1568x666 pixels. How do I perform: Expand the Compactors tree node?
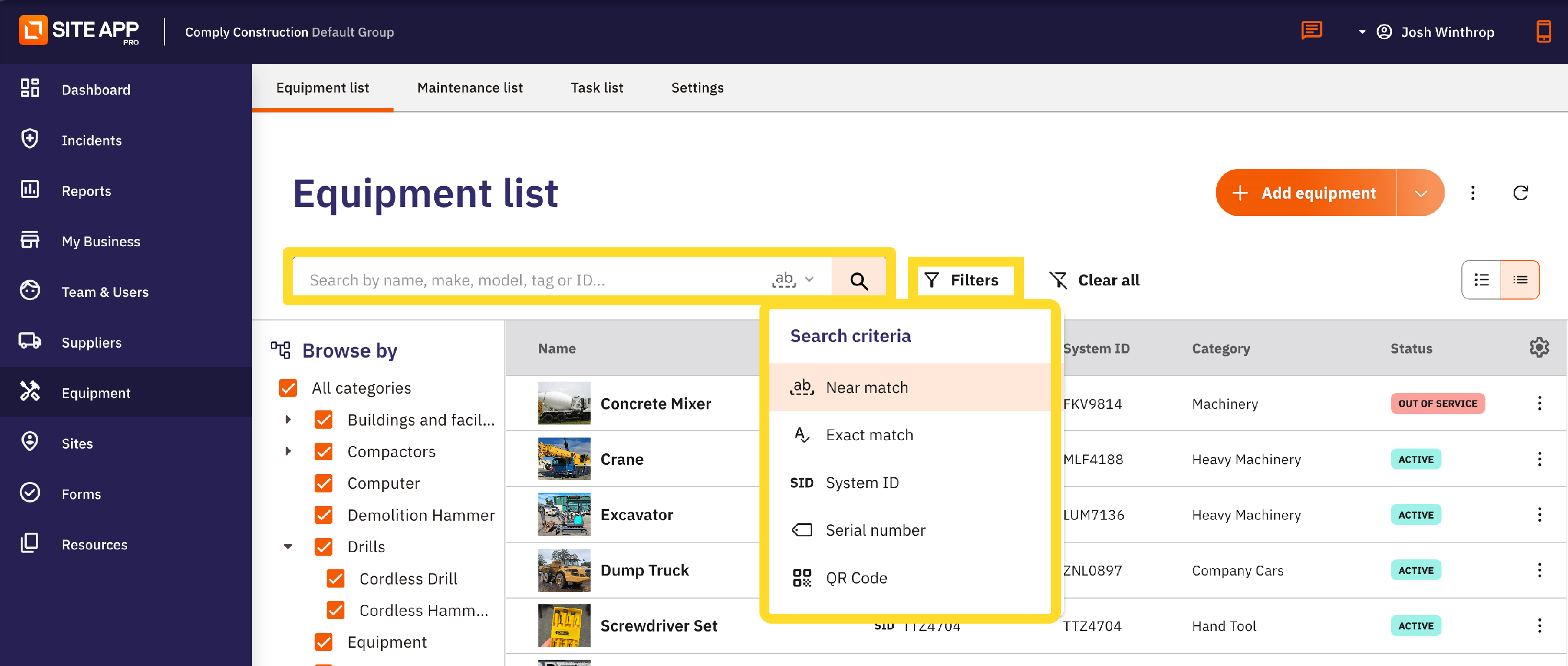288,451
